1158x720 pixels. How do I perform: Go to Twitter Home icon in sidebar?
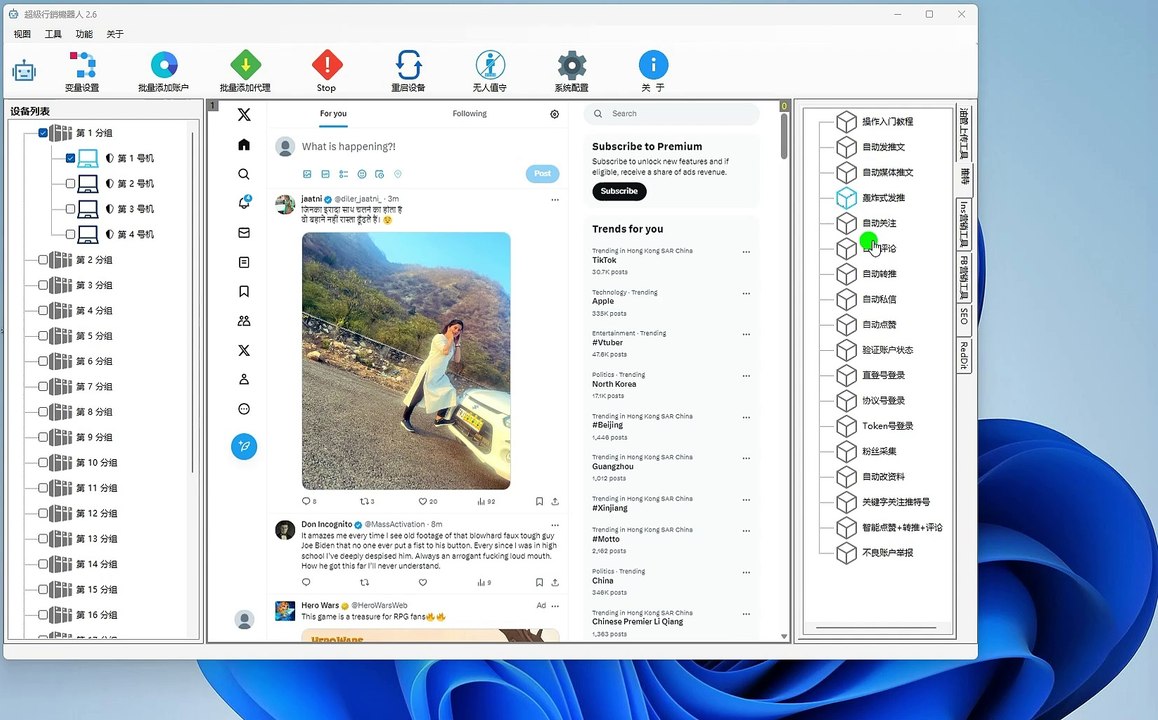pyautogui.click(x=244, y=144)
